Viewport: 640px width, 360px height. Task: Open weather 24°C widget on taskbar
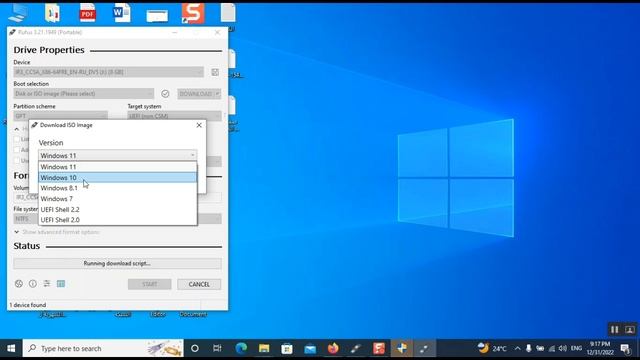492,348
